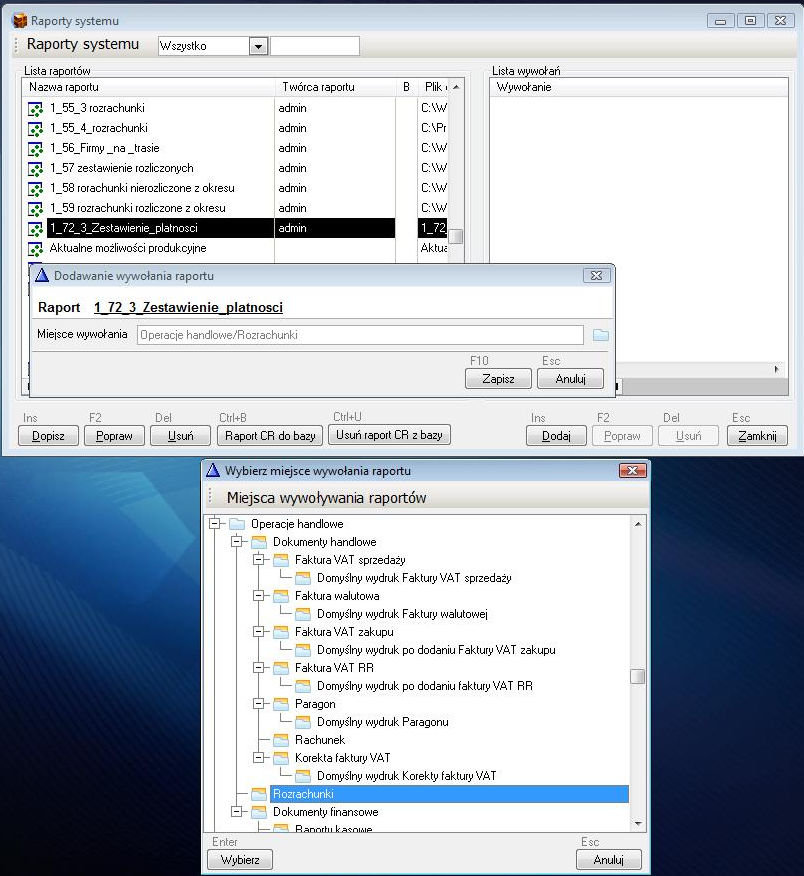Click folder icon of Domyślny wydruk Paragonu
Screen dimensions: 804x876
[303, 722]
